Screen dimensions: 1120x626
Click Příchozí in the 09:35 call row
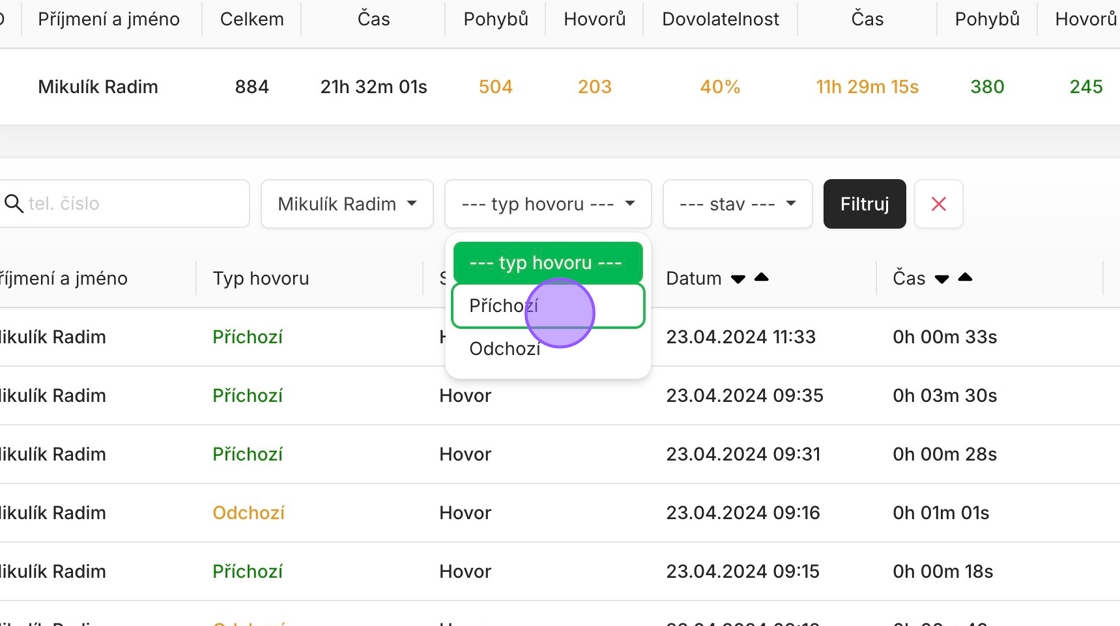point(247,395)
